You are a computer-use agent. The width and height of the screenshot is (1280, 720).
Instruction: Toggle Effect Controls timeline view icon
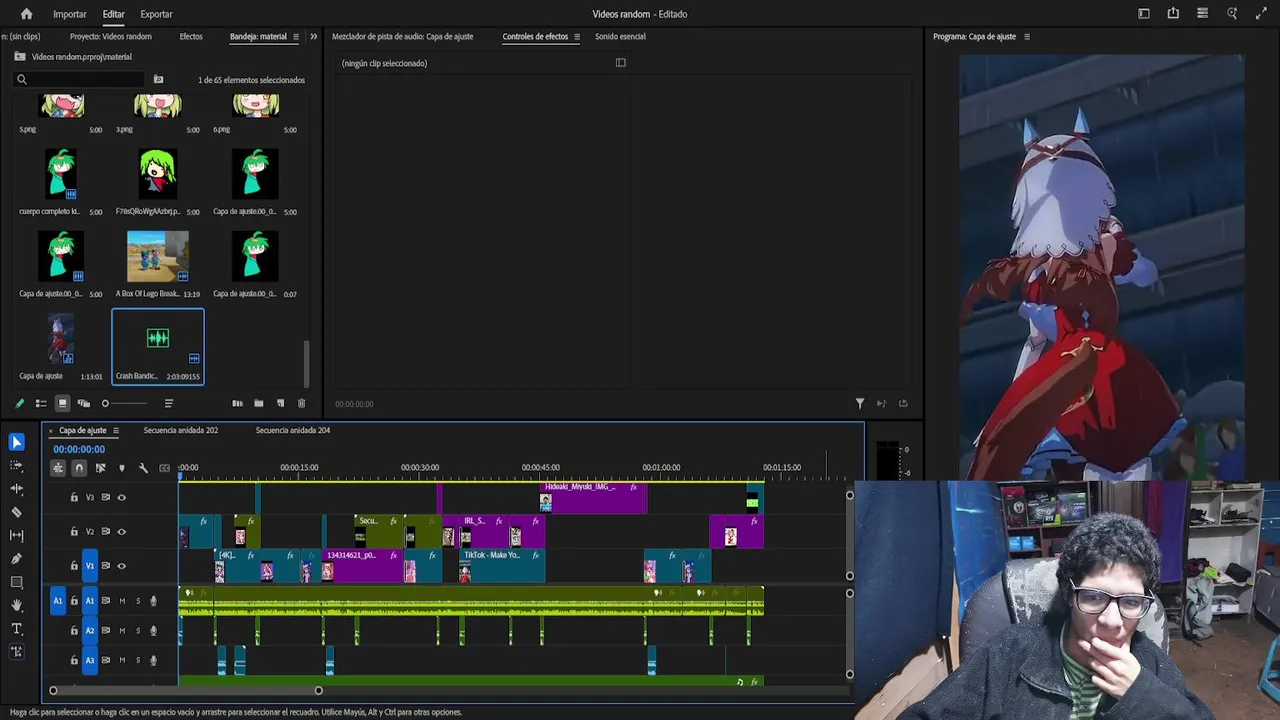[620, 62]
